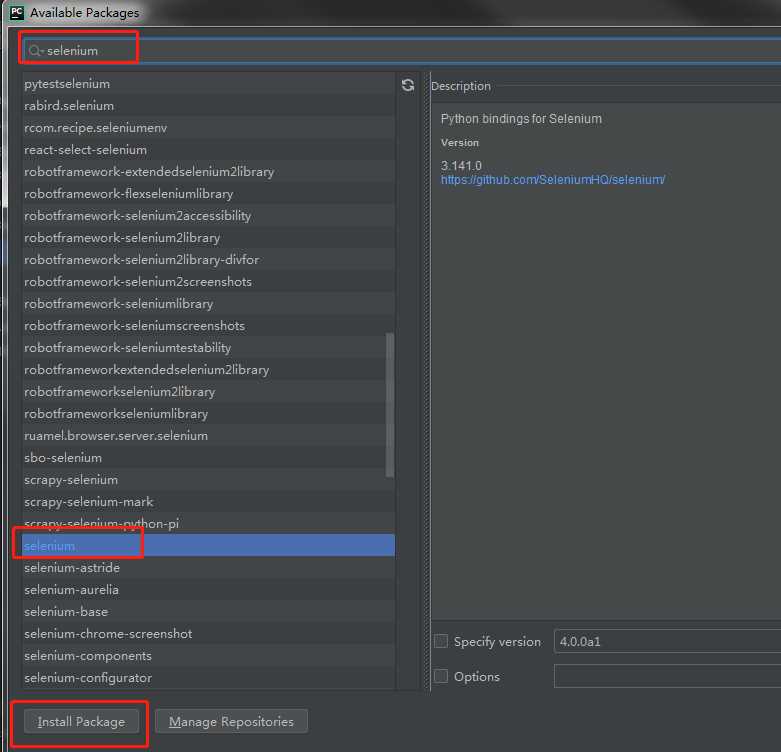Enable the Options checkbox
Image resolution: width=781 pixels, height=752 pixels.
441,676
